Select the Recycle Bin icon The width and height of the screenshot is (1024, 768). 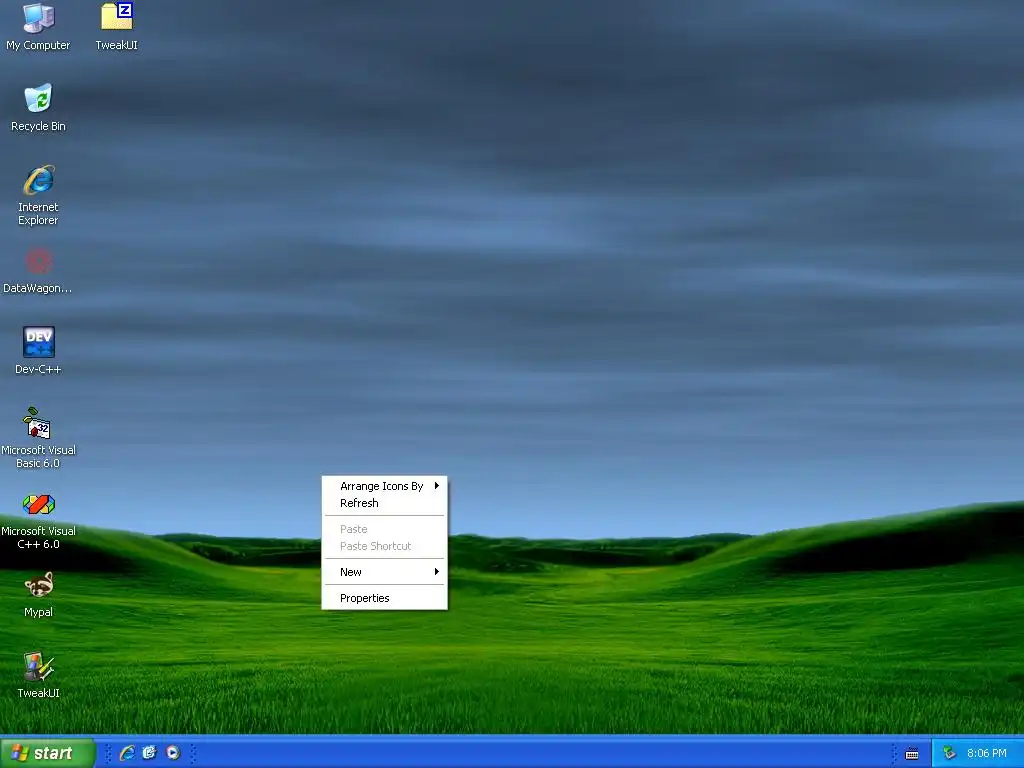[38, 108]
